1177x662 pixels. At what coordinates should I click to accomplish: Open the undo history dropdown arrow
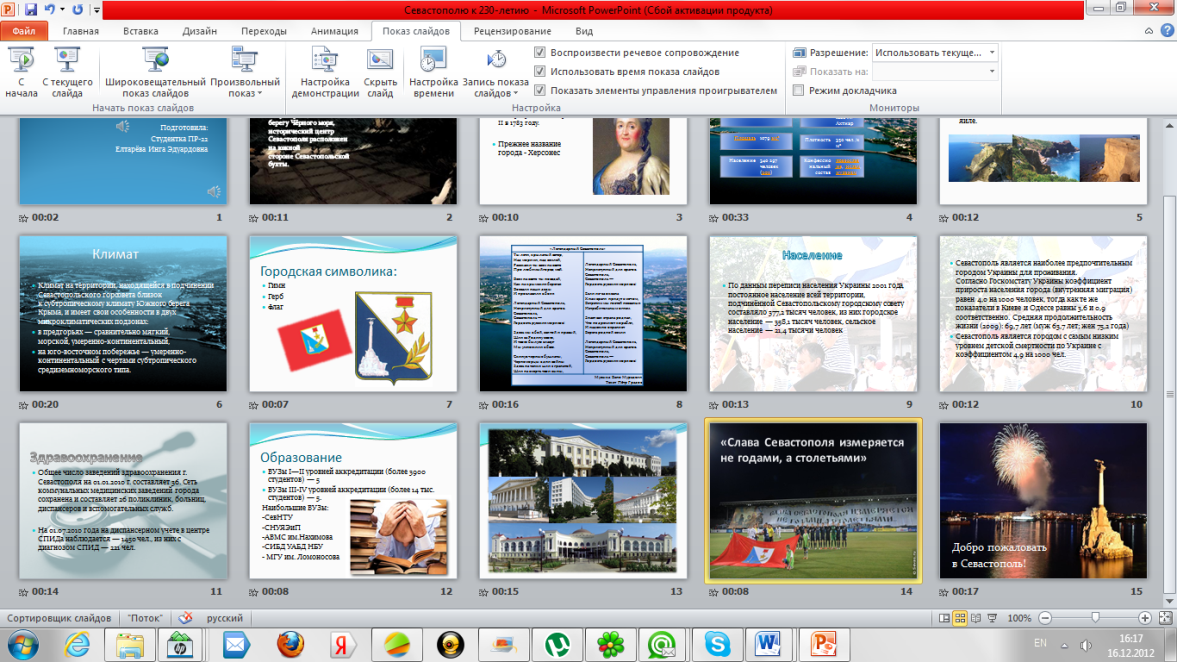click(62, 10)
